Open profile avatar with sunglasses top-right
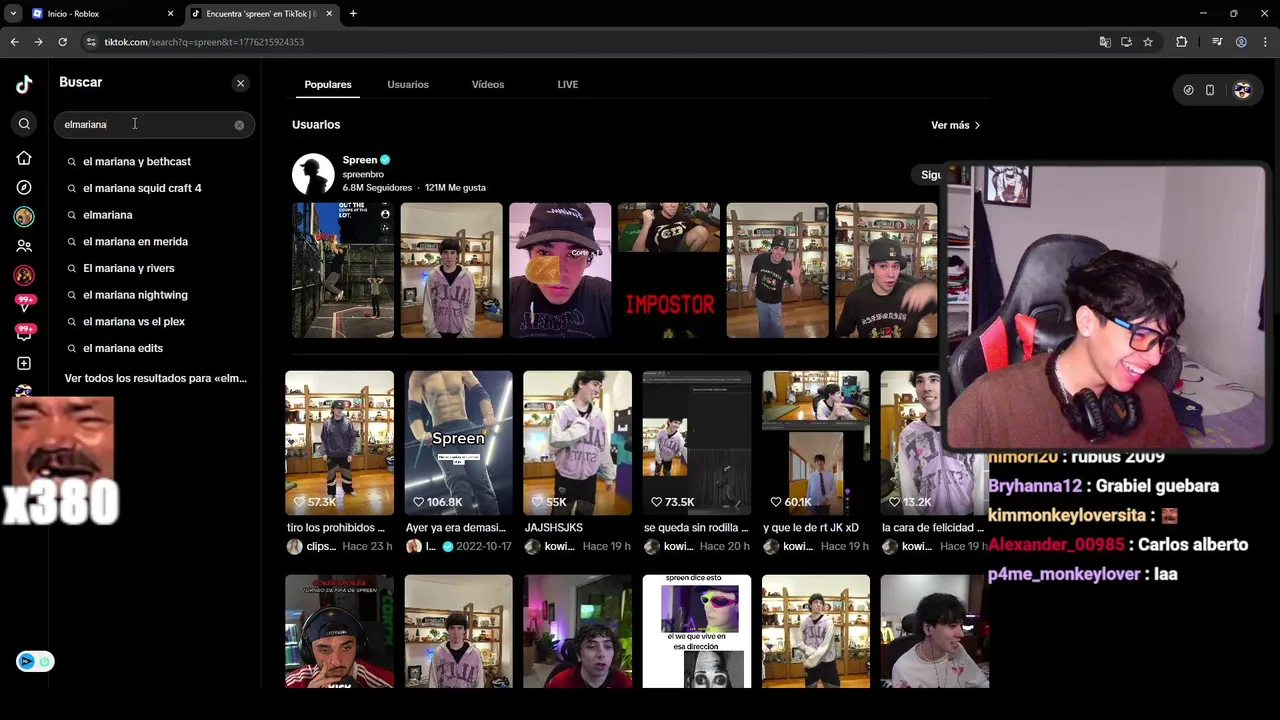The image size is (1280, 720). coord(1242,90)
